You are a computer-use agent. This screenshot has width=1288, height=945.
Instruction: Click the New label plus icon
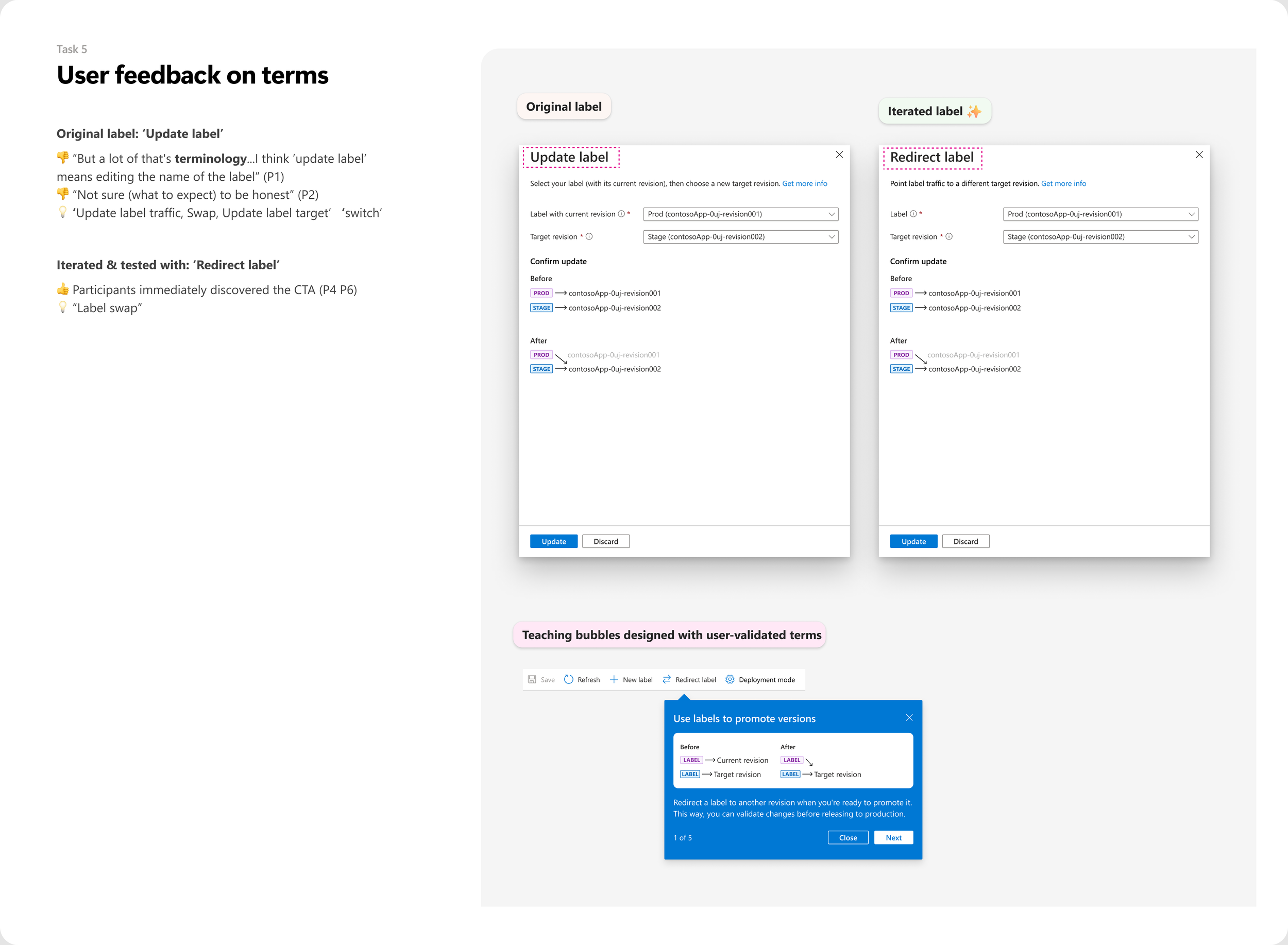[614, 680]
